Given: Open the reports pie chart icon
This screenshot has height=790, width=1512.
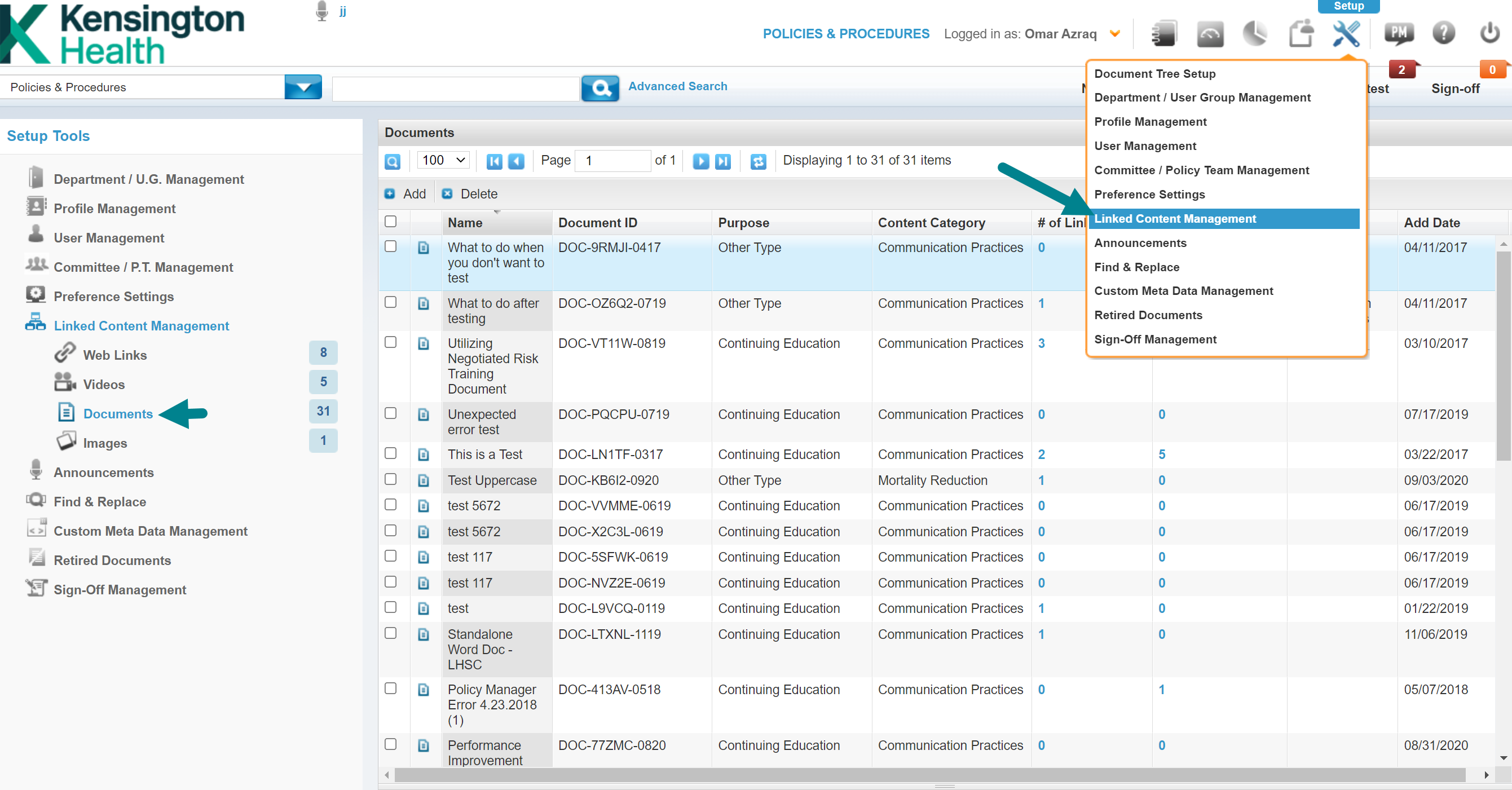Looking at the screenshot, I should pos(1255,33).
